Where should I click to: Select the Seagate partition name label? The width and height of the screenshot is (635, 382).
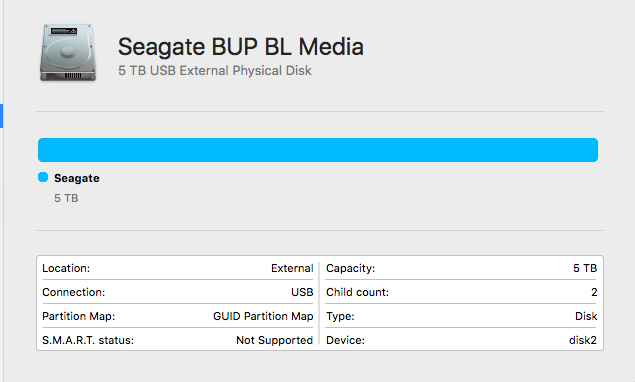tap(77, 178)
